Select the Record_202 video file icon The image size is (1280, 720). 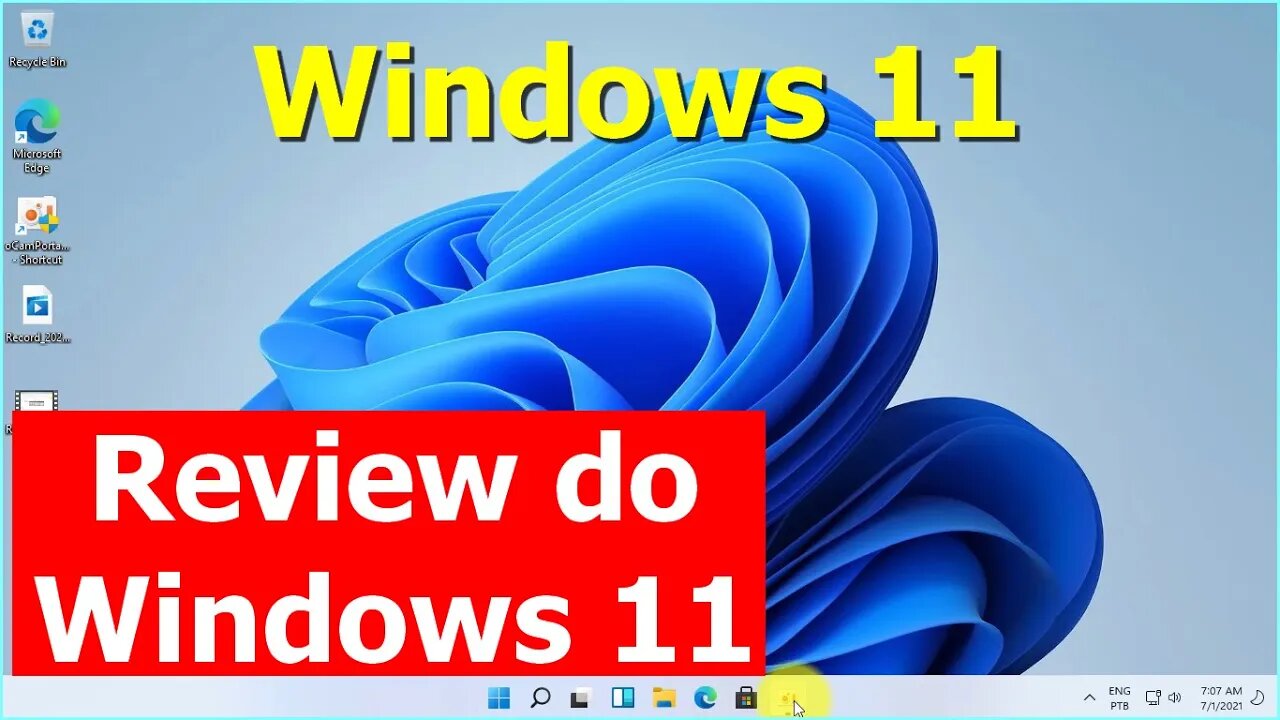pyautogui.click(x=37, y=315)
